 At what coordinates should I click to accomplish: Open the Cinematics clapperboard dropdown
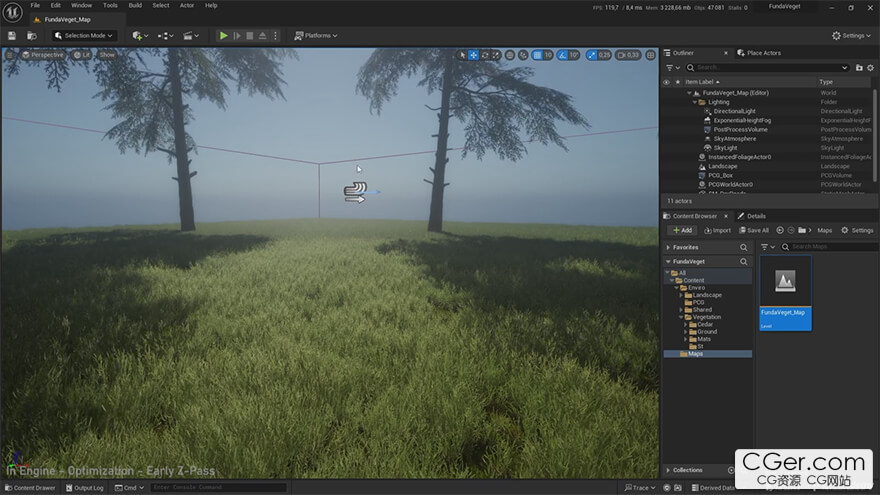(191, 35)
